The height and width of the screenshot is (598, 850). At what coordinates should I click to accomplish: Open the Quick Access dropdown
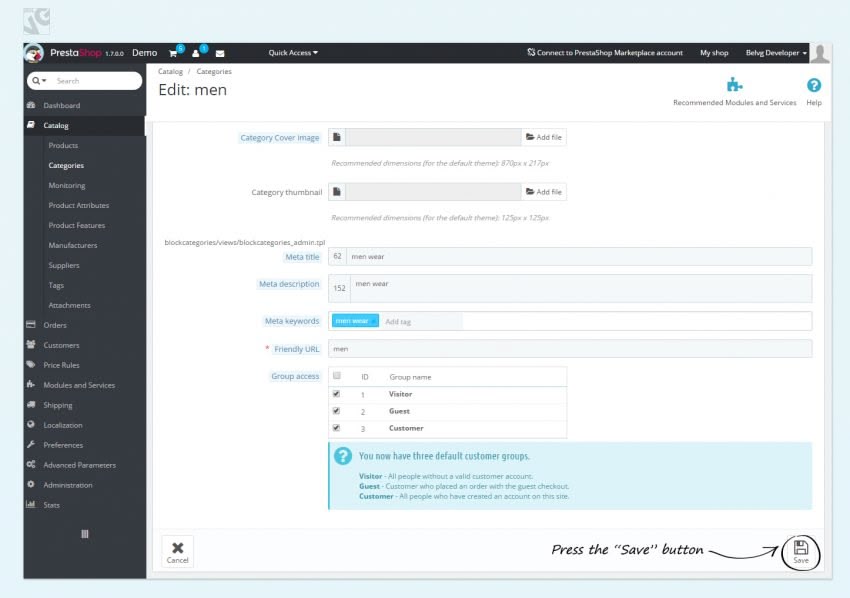click(293, 53)
